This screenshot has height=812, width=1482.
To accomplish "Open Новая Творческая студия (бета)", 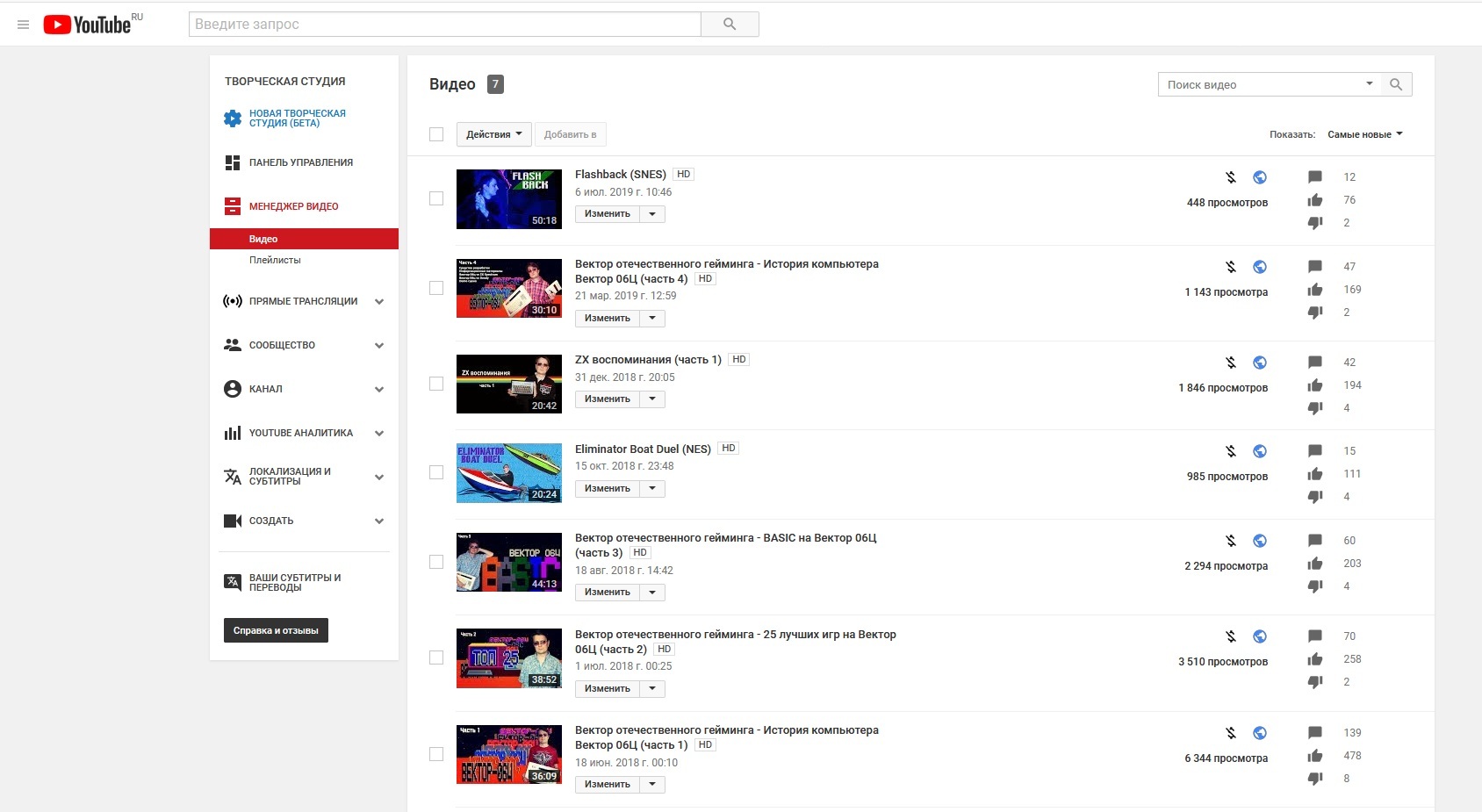I will tap(298, 119).
